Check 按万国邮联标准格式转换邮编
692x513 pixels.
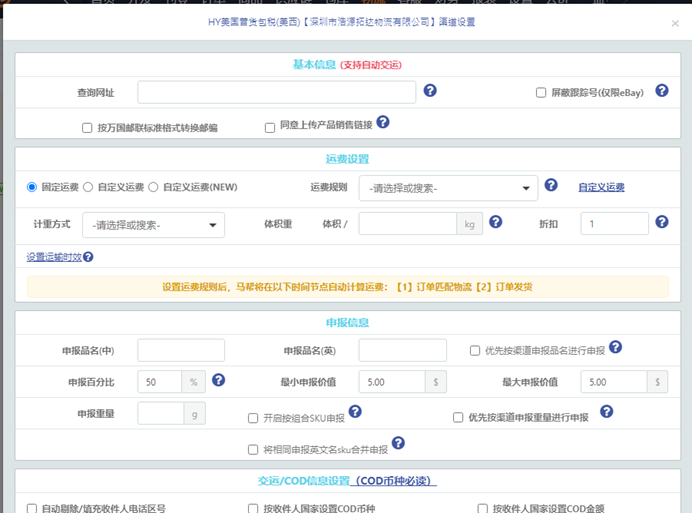coord(87,128)
